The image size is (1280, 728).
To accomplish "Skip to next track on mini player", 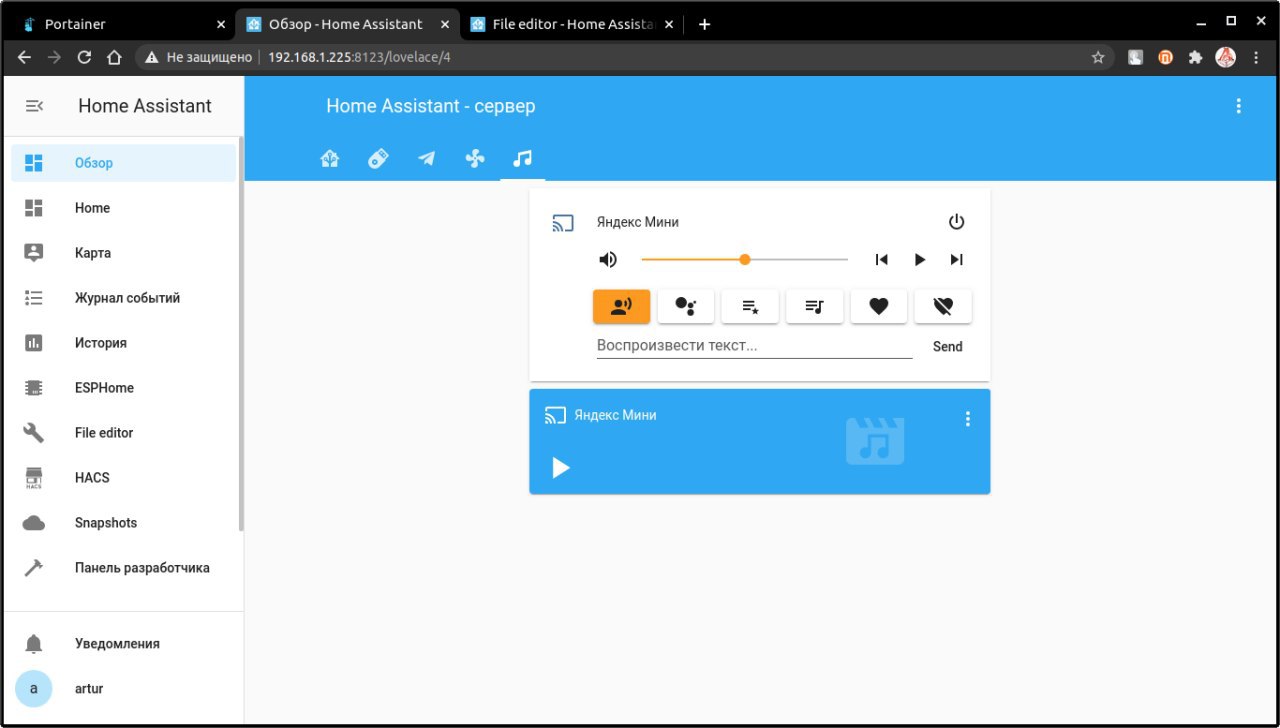I will tap(957, 260).
